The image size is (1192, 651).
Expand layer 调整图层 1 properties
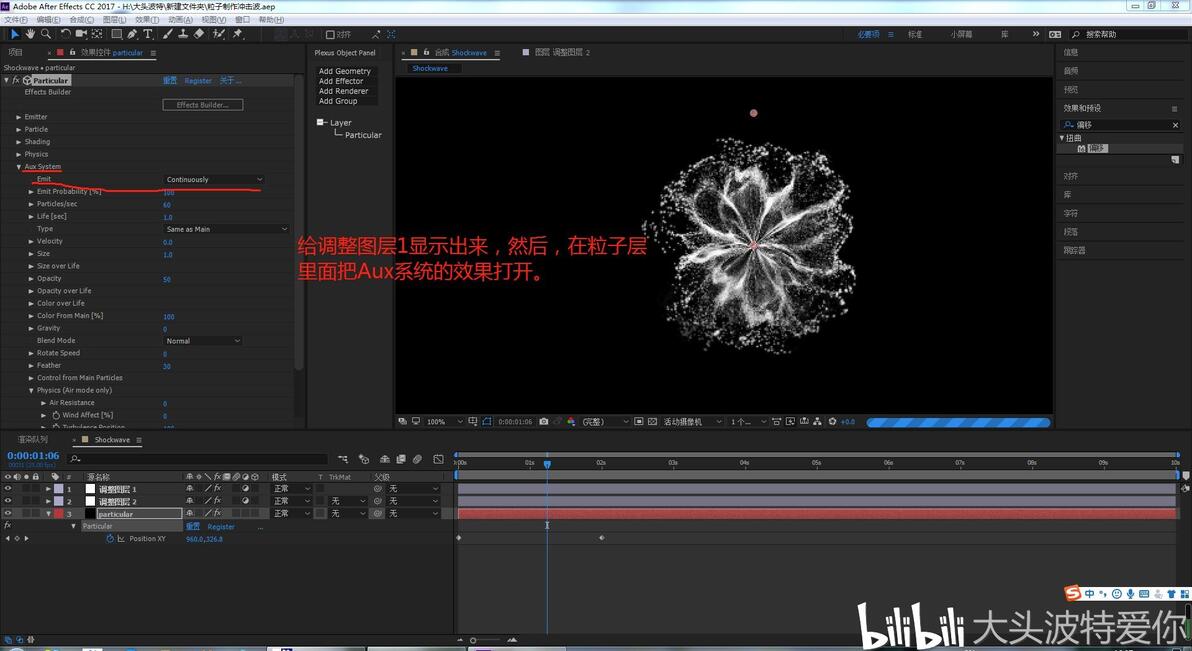point(49,489)
